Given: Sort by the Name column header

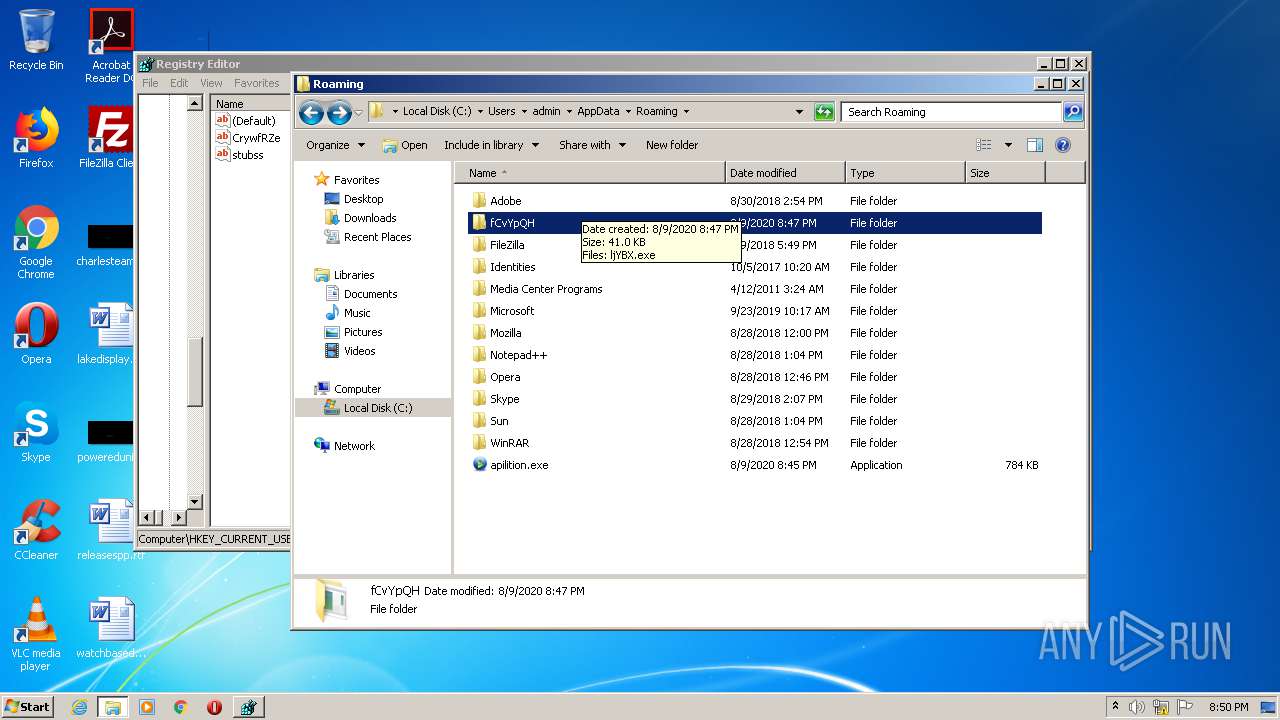Looking at the screenshot, I should pyautogui.click(x=590, y=173).
